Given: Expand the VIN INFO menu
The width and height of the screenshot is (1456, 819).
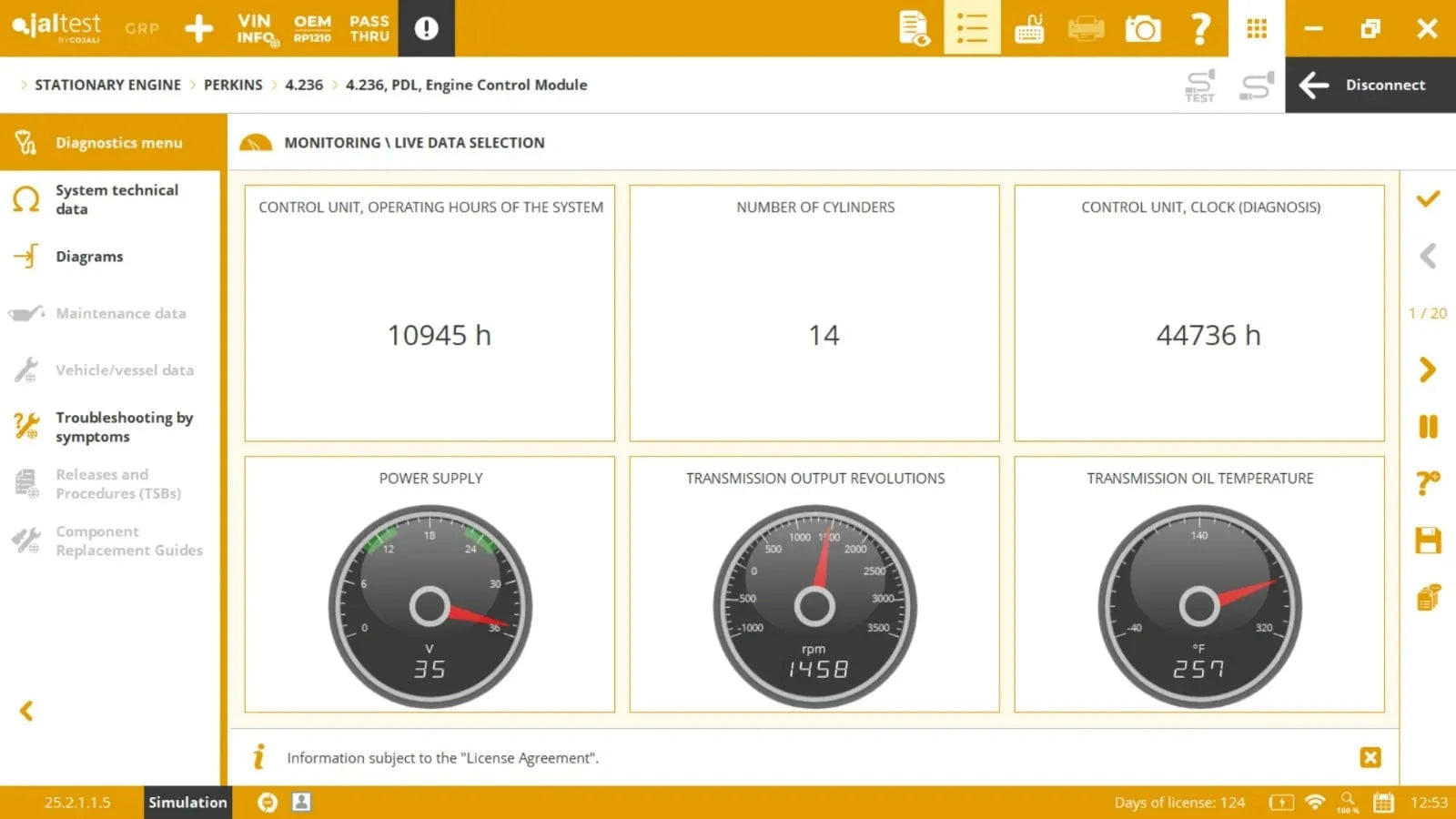Looking at the screenshot, I should pyautogui.click(x=254, y=28).
